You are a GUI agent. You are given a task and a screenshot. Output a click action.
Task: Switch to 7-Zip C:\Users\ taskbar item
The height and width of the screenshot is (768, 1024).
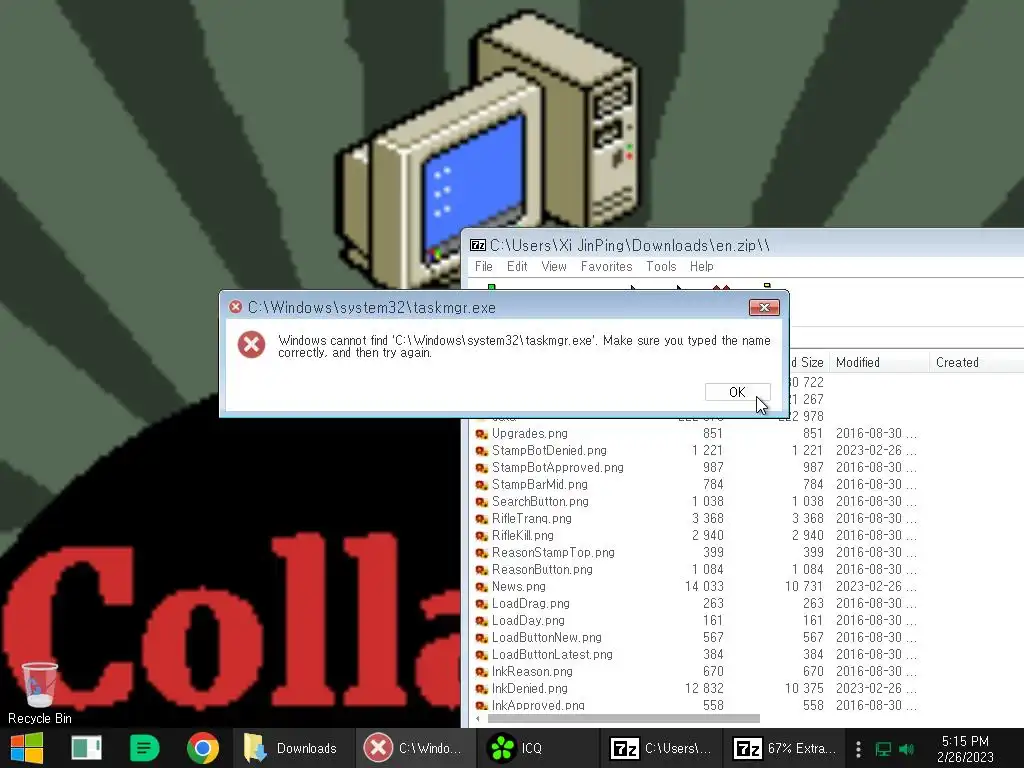(661, 748)
